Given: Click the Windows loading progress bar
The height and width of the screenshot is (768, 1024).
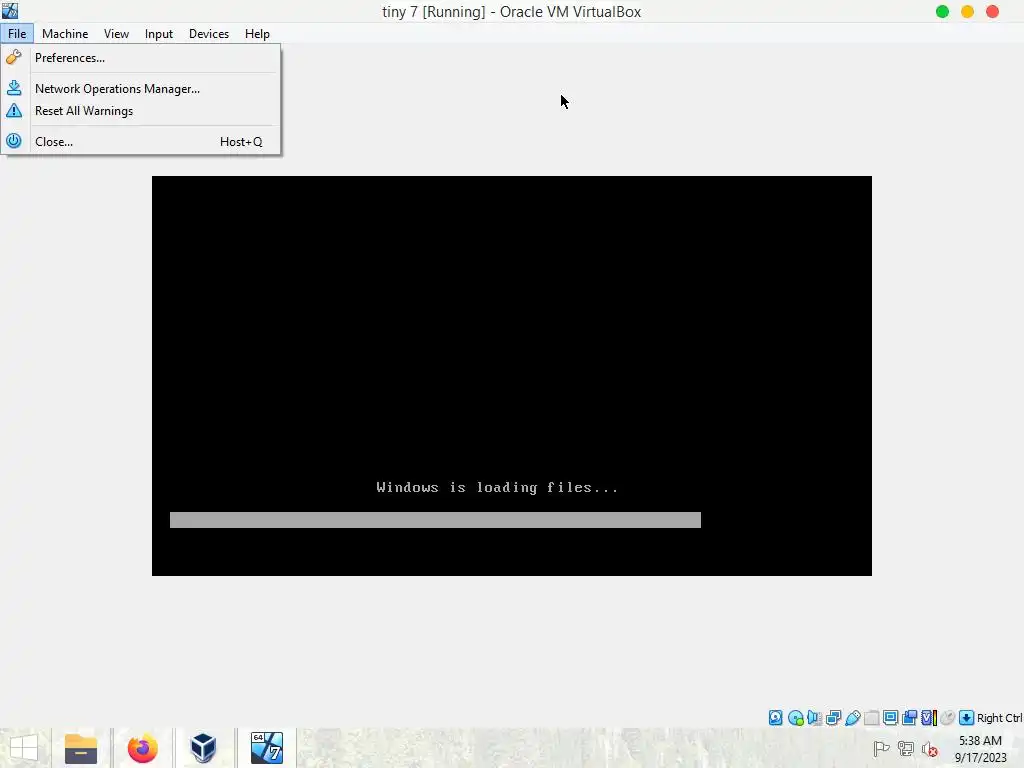Looking at the screenshot, I should (435, 520).
